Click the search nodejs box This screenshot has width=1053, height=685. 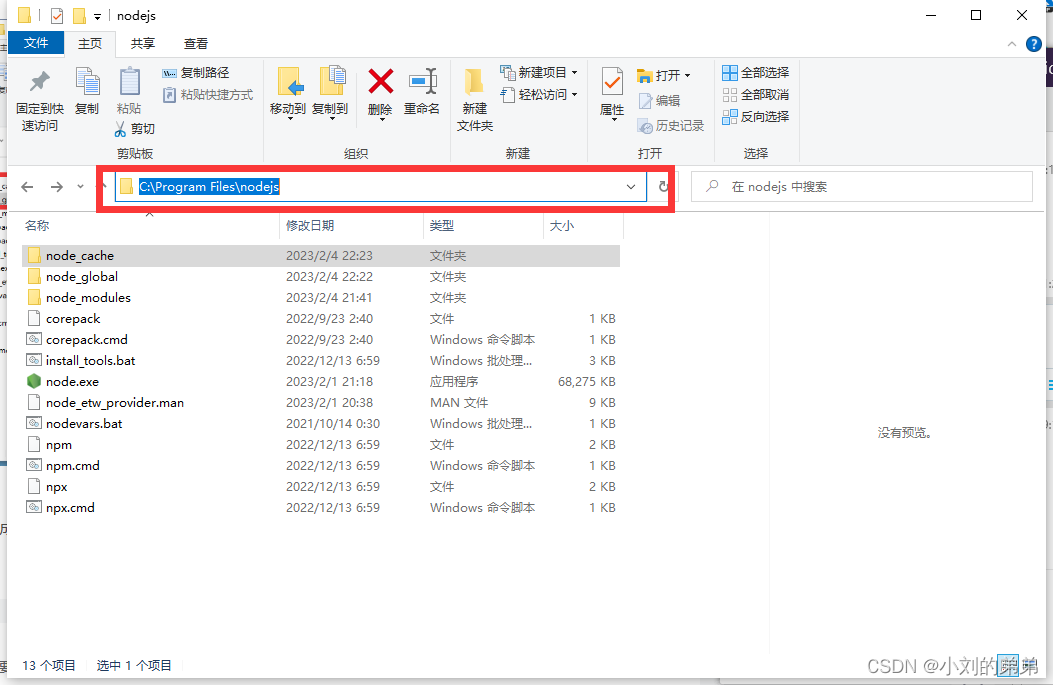pyautogui.click(x=862, y=187)
